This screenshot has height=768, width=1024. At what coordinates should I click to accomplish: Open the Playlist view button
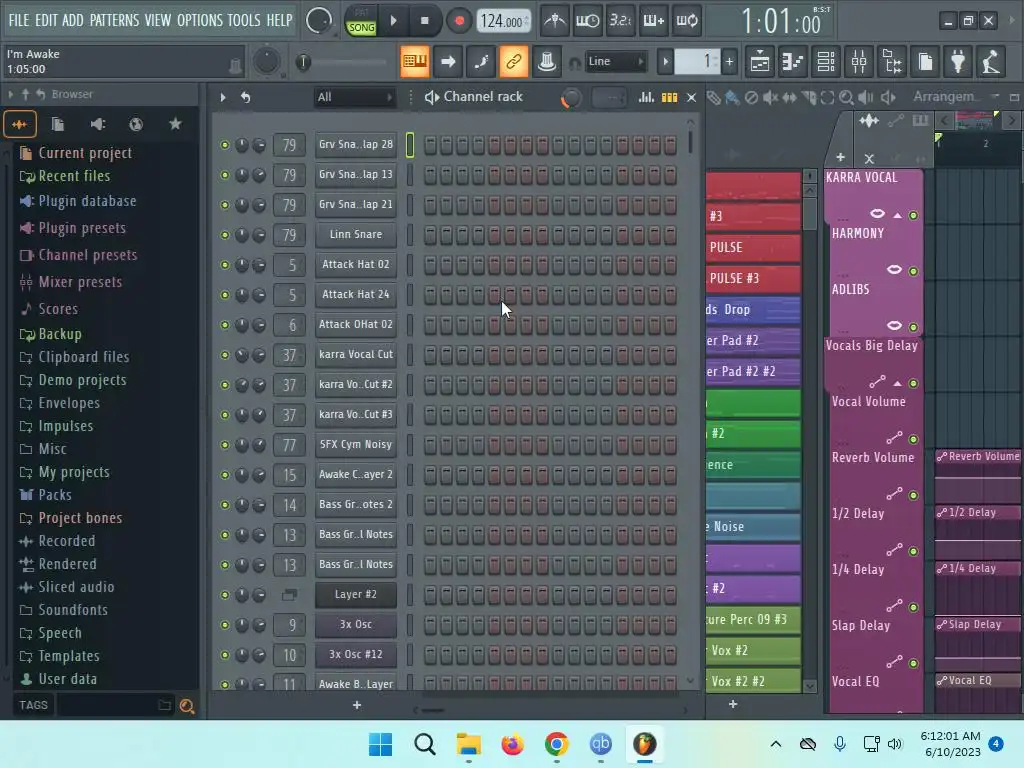pyautogui.click(x=760, y=62)
